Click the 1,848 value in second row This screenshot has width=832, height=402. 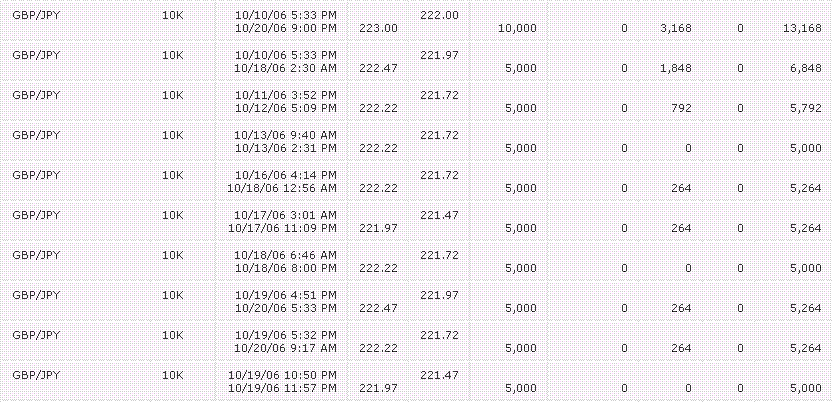click(x=675, y=68)
